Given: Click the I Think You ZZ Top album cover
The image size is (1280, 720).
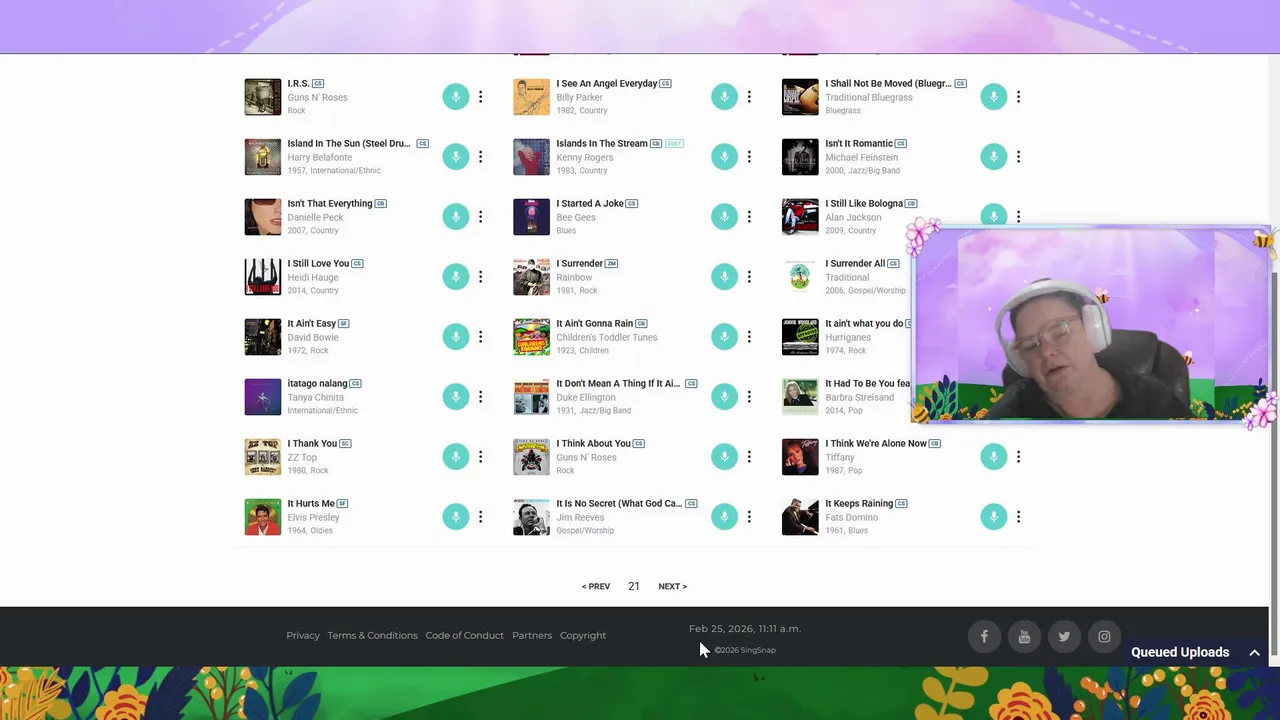Looking at the screenshot, I should click(263, 457).
